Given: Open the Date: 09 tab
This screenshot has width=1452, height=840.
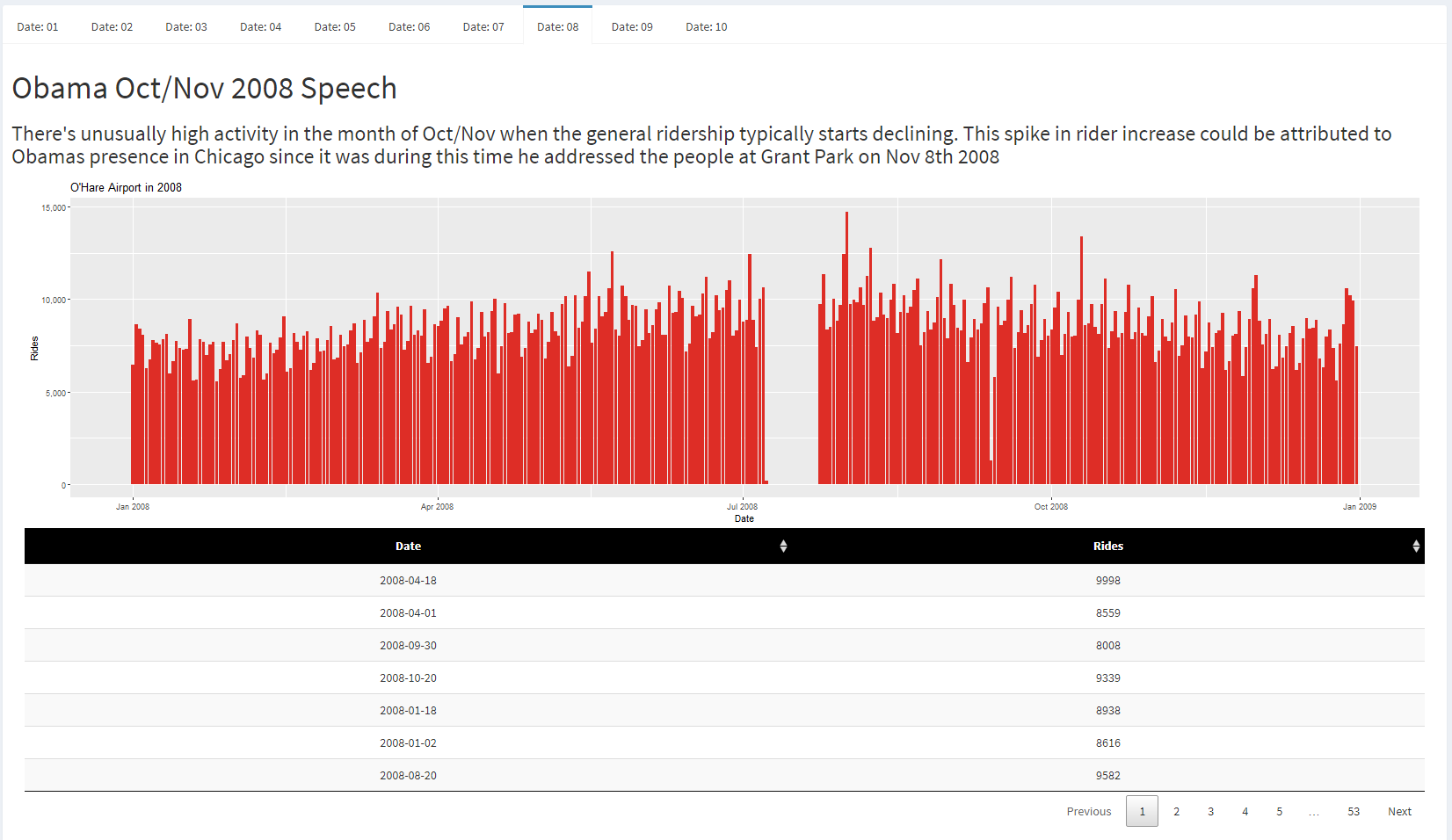Looking at the screenshot, I should (x=632, y=26).
